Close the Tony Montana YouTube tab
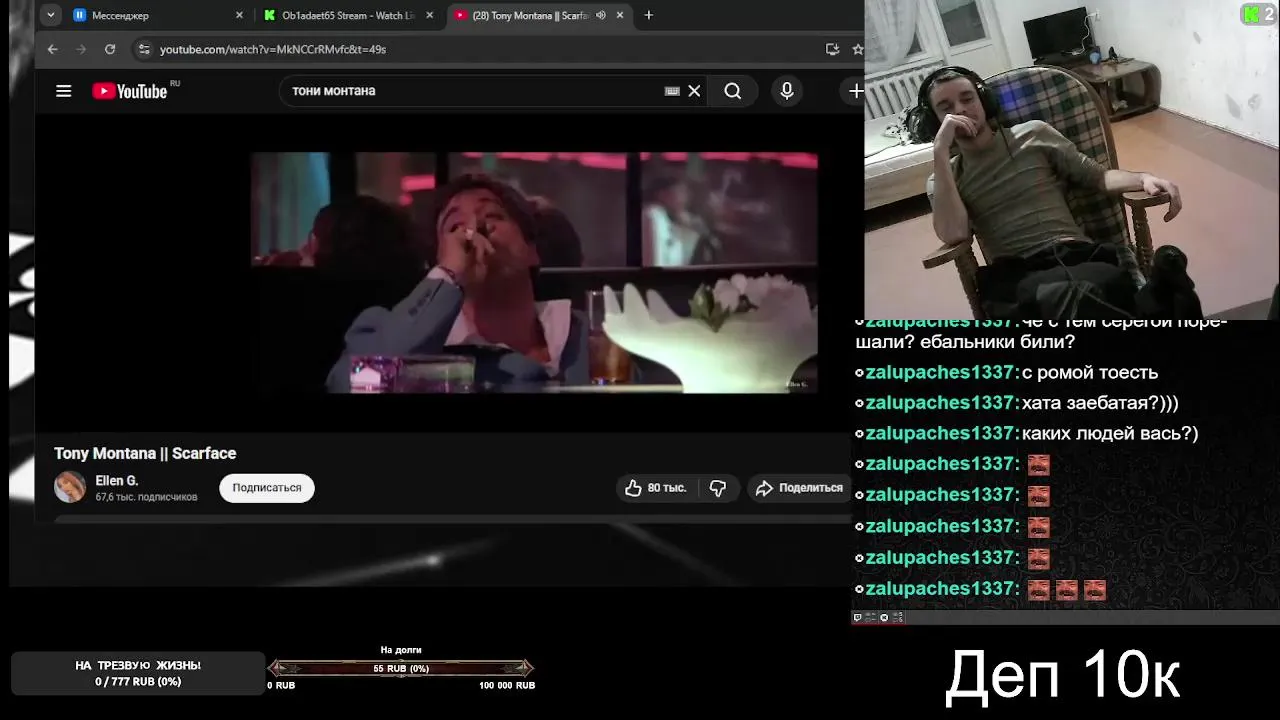This screenshot has width=1280, height=720. pos(620,15)
